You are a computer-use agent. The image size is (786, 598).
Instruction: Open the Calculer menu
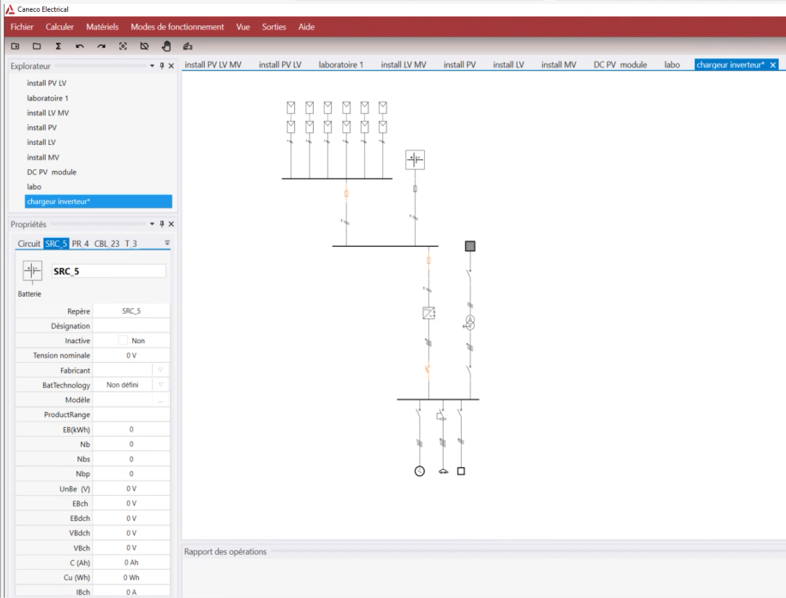59,27
